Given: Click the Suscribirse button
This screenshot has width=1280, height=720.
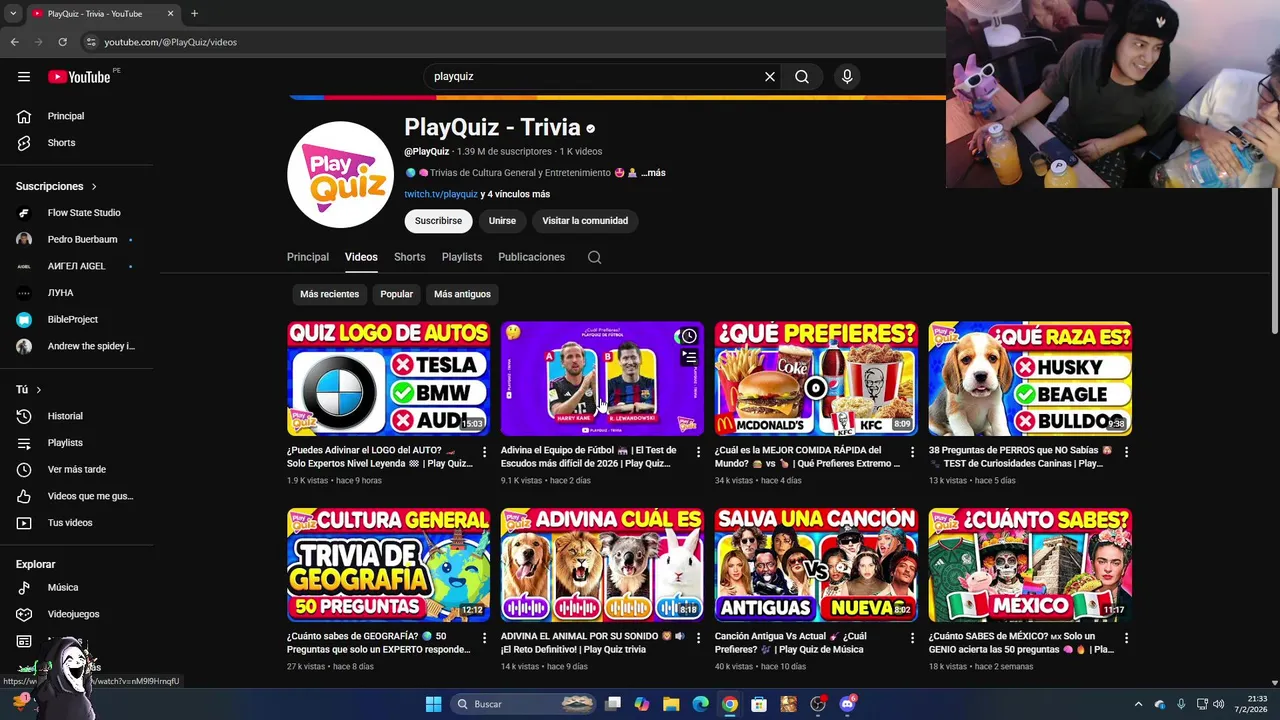Looking at the screenshot, I should [x=438, y=221].
